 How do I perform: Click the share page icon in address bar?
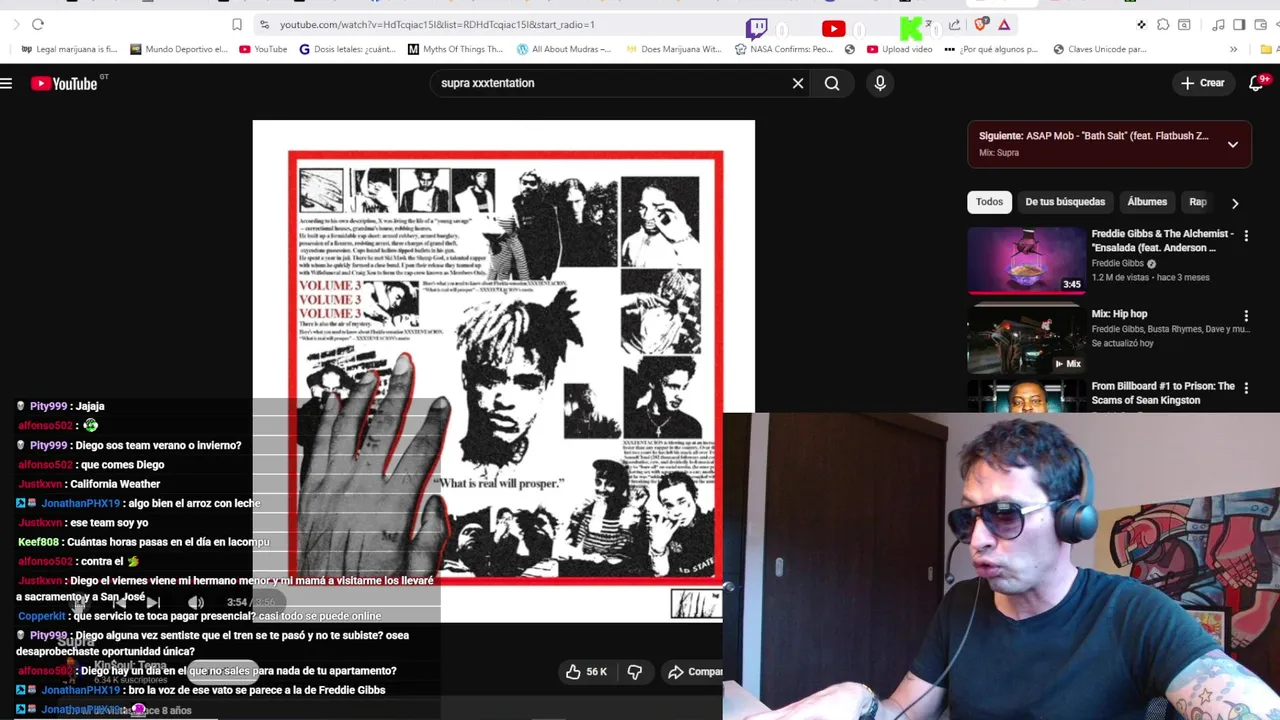pos(954,25)
